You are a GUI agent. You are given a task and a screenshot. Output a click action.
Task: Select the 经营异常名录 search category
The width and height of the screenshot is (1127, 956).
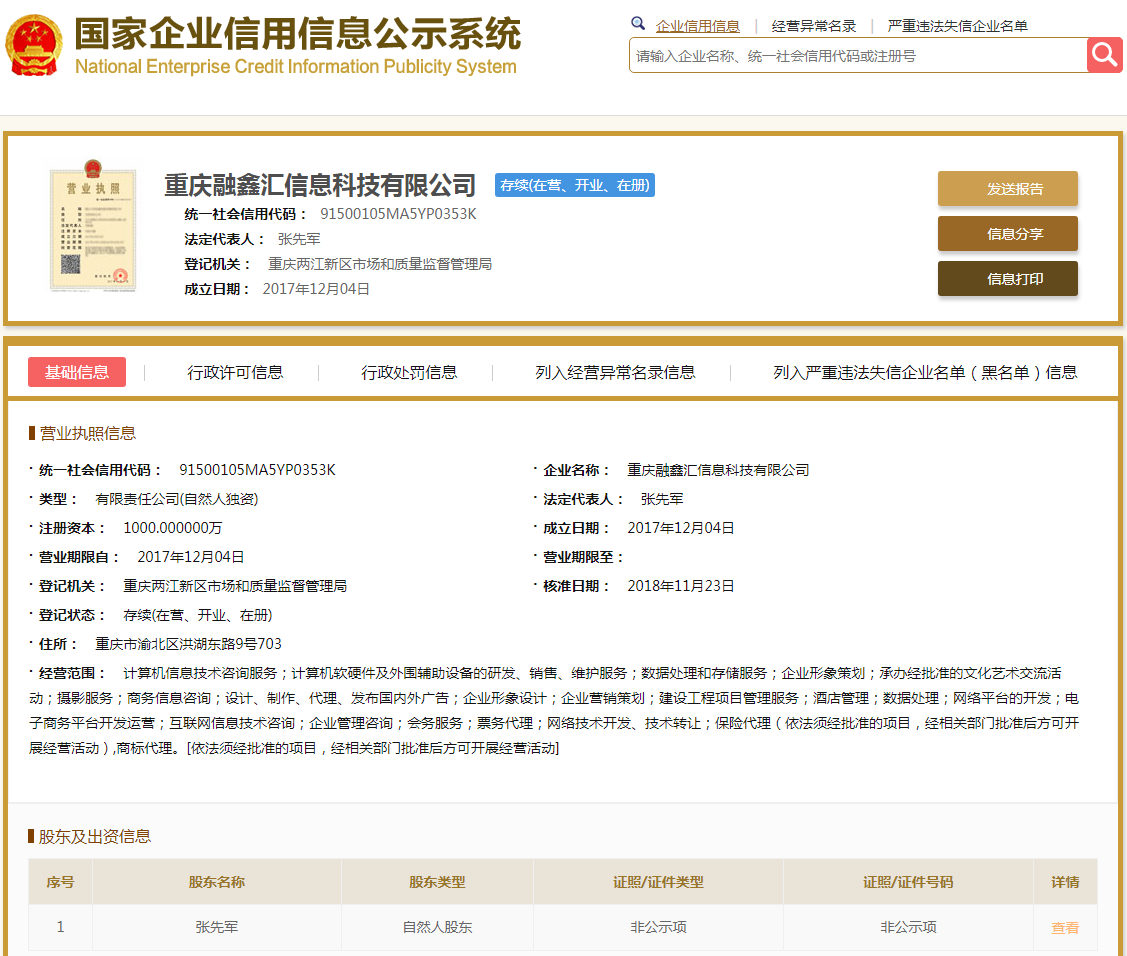click(x=813, y=26)
